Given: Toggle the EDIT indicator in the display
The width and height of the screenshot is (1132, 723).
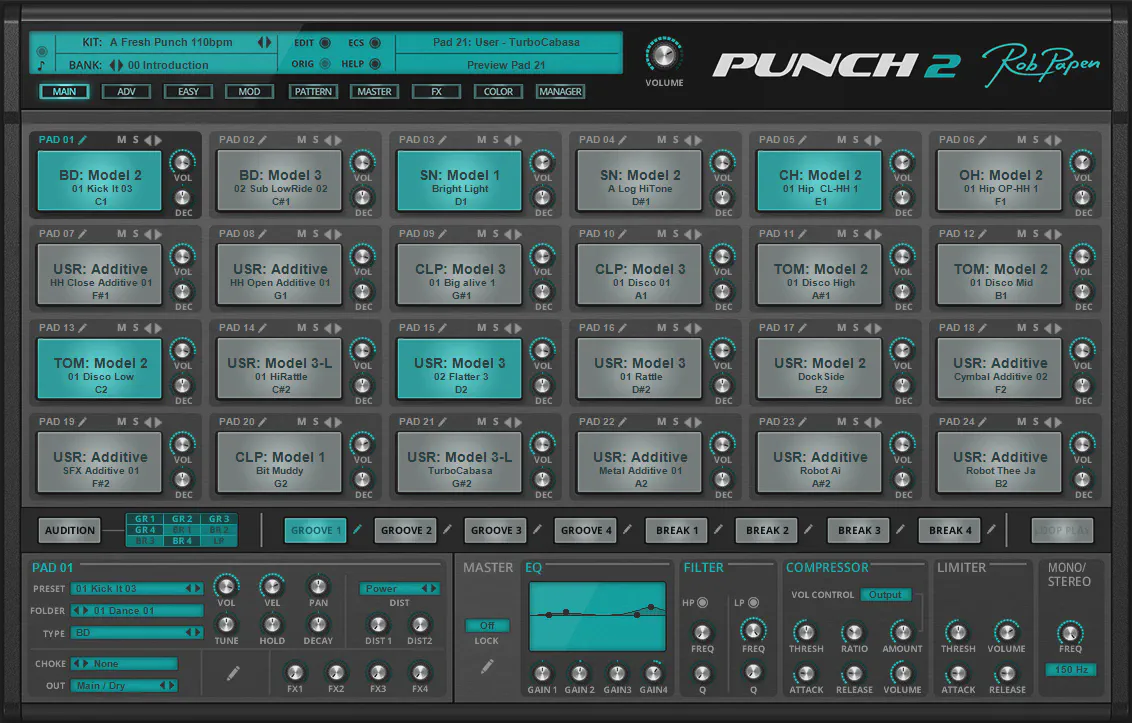Looking at the screenshot, I should pos(323,43).
